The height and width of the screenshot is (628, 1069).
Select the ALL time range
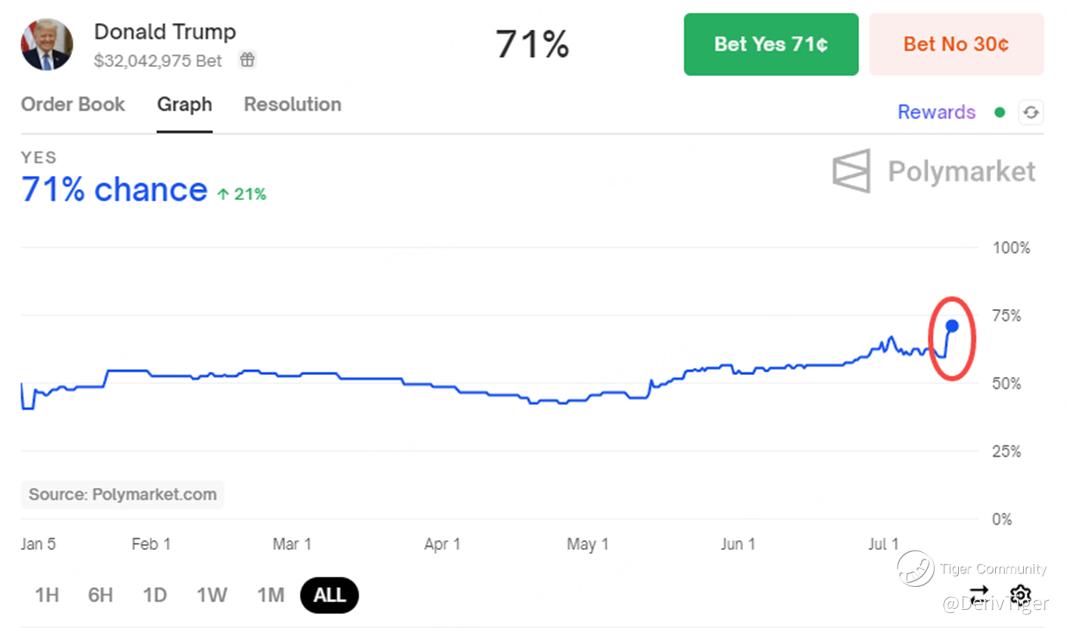tap(329, 596)
